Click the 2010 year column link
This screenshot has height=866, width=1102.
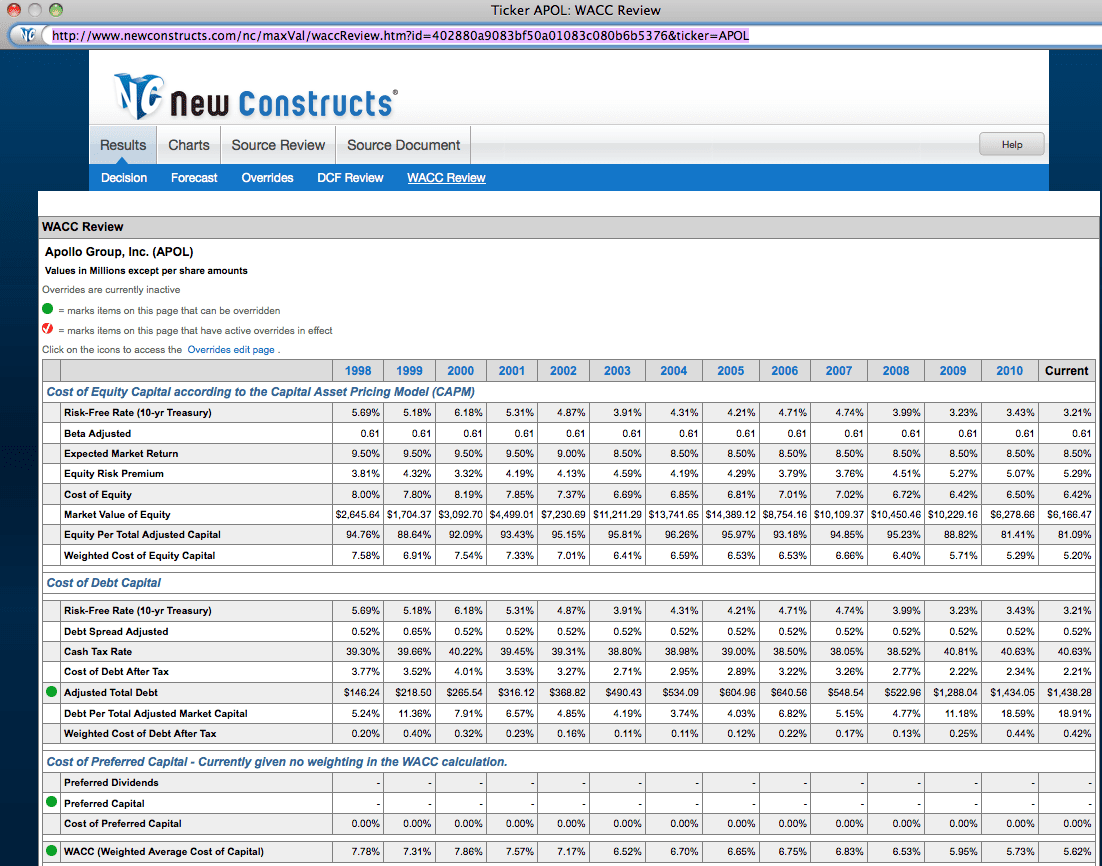click(x=1009, y=370)
